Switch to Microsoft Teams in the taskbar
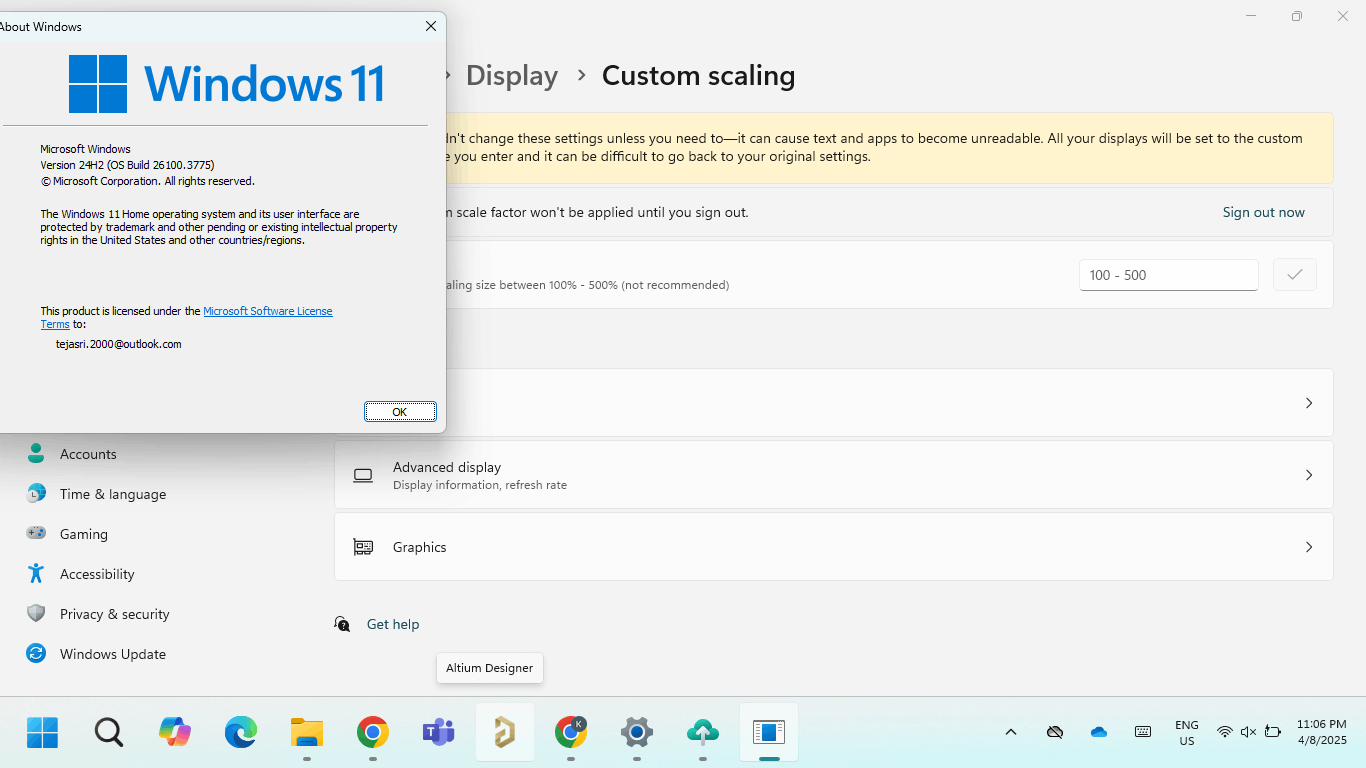Image resolution: width=1366 pixels, height=768 pixels. point(439,733)
